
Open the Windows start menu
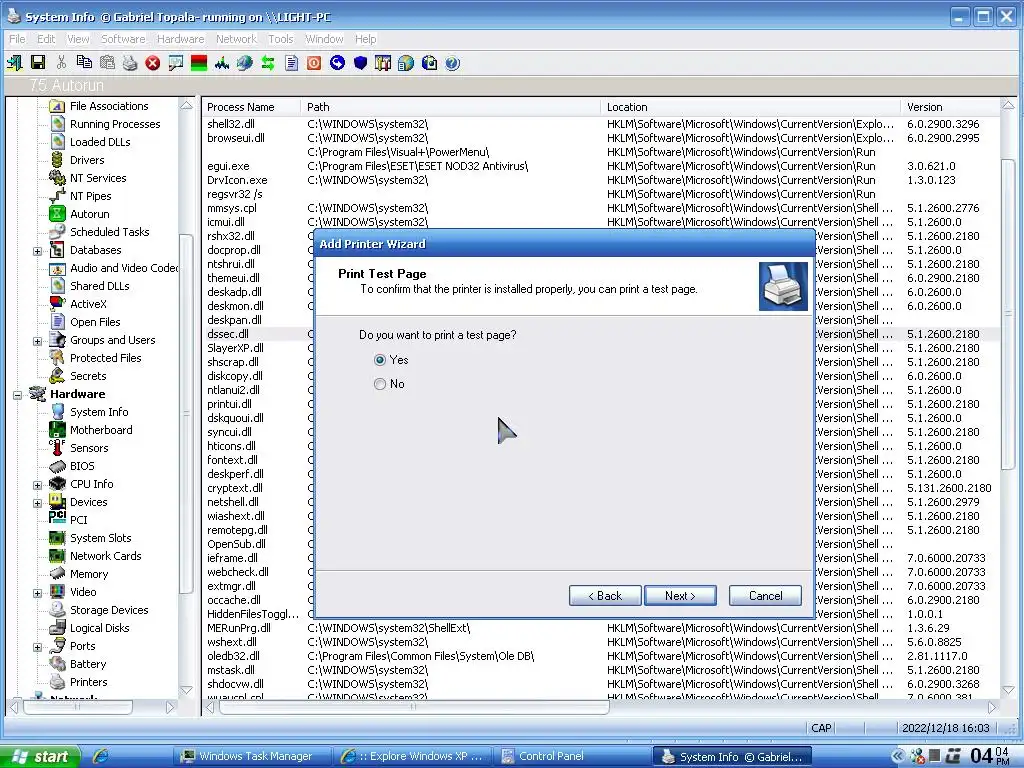point(39,756)
